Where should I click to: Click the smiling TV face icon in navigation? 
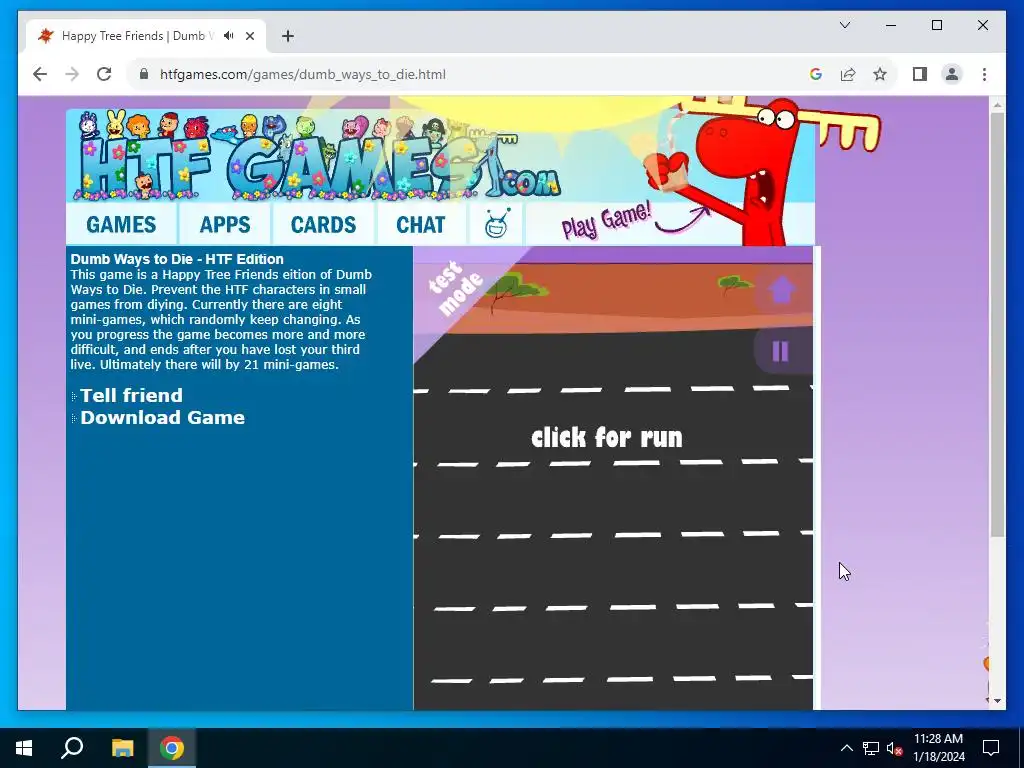pos(496,223)
